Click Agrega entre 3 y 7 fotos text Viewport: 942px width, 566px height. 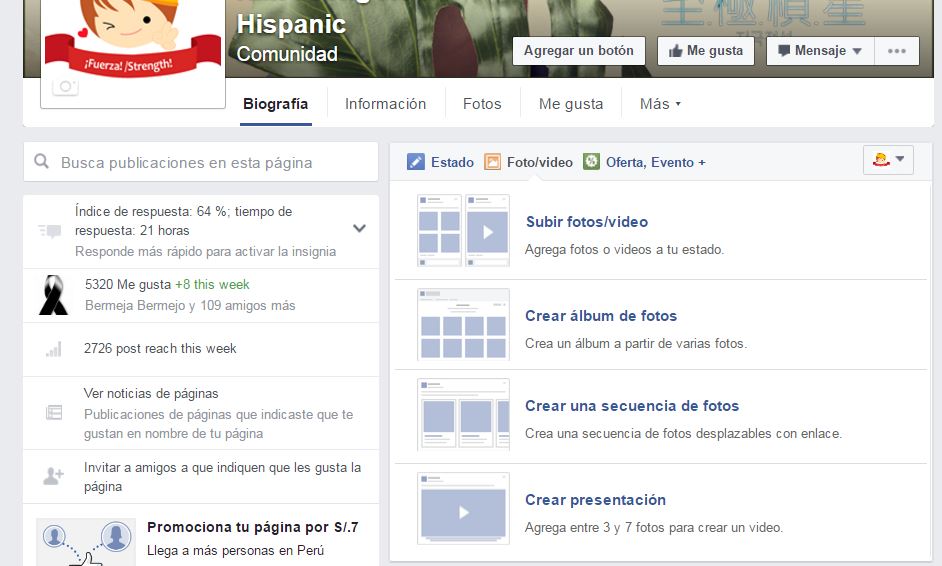654,528
